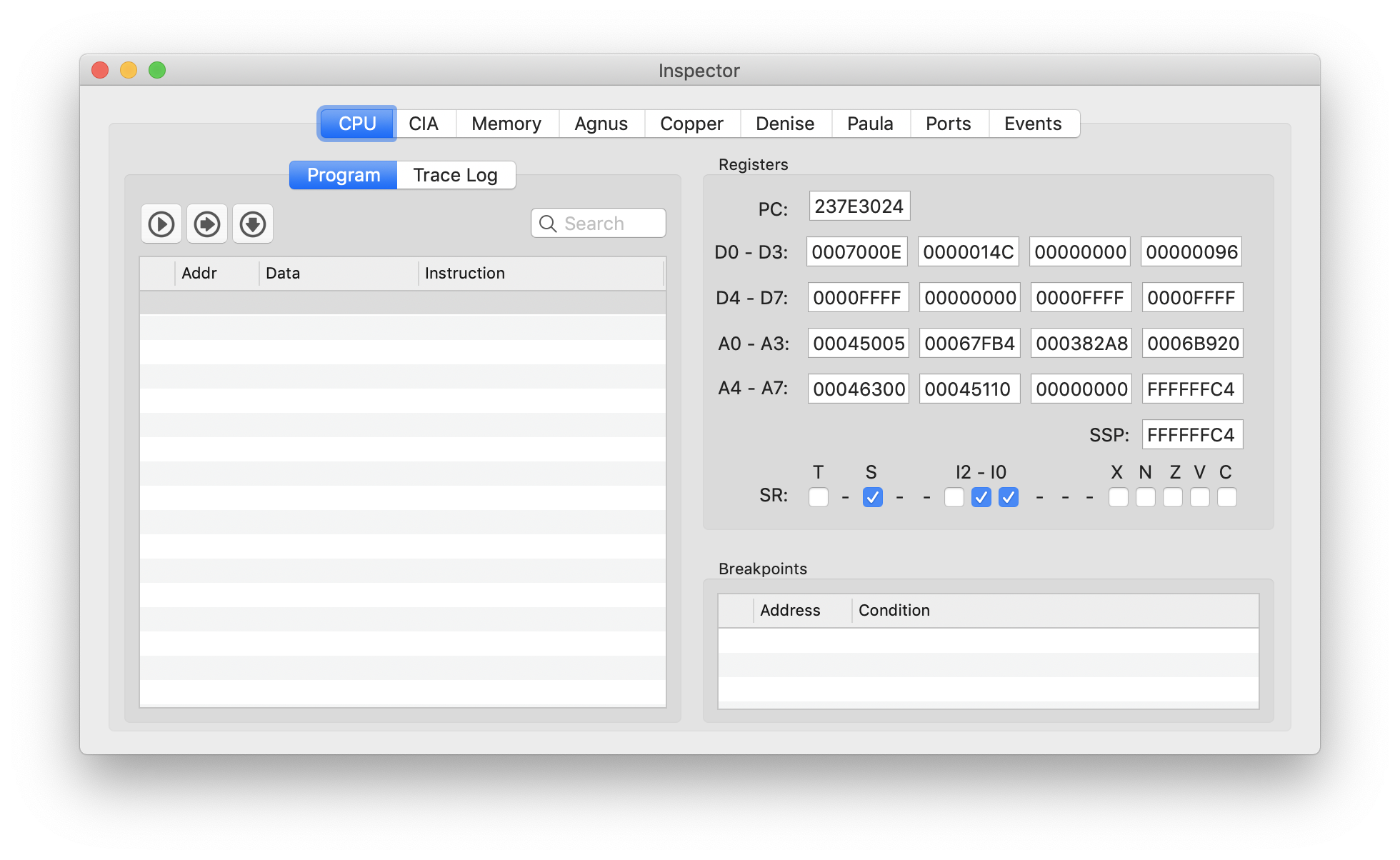Enable the V overflow flag checkbox
The image size is (1400, 860).
1200,497
